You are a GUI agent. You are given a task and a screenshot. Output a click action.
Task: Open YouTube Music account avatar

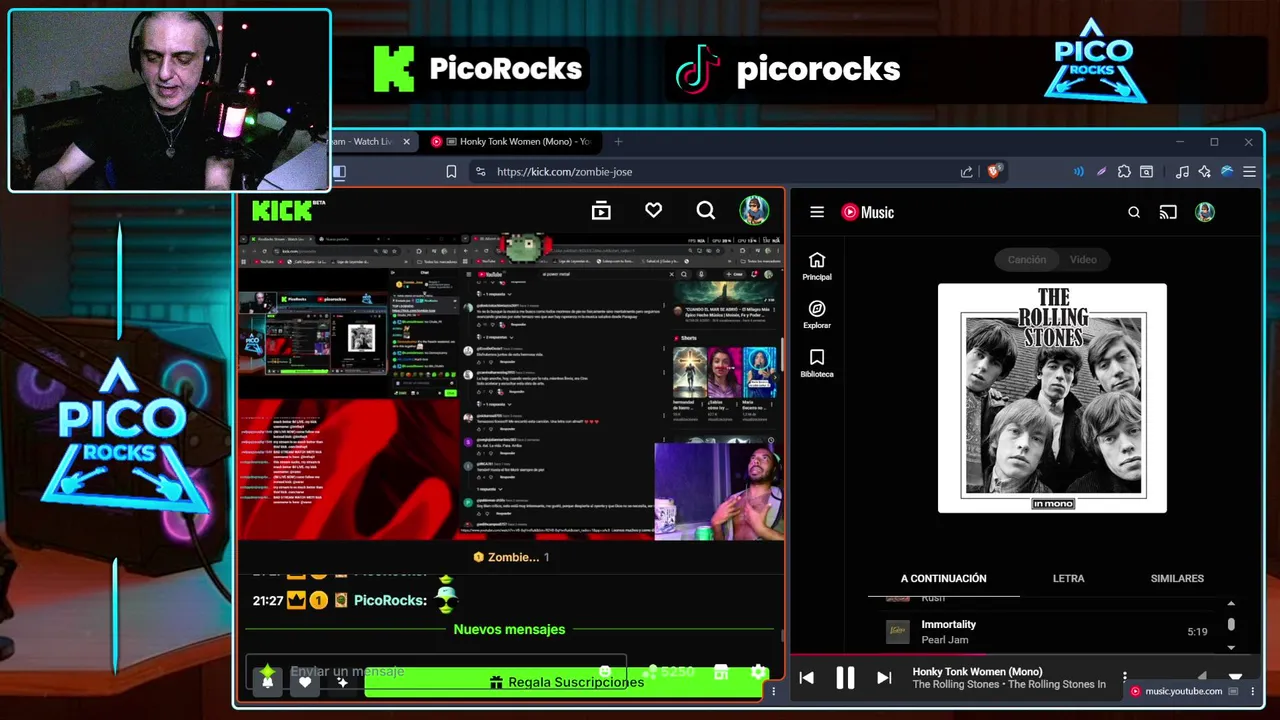click(1205, 212)
